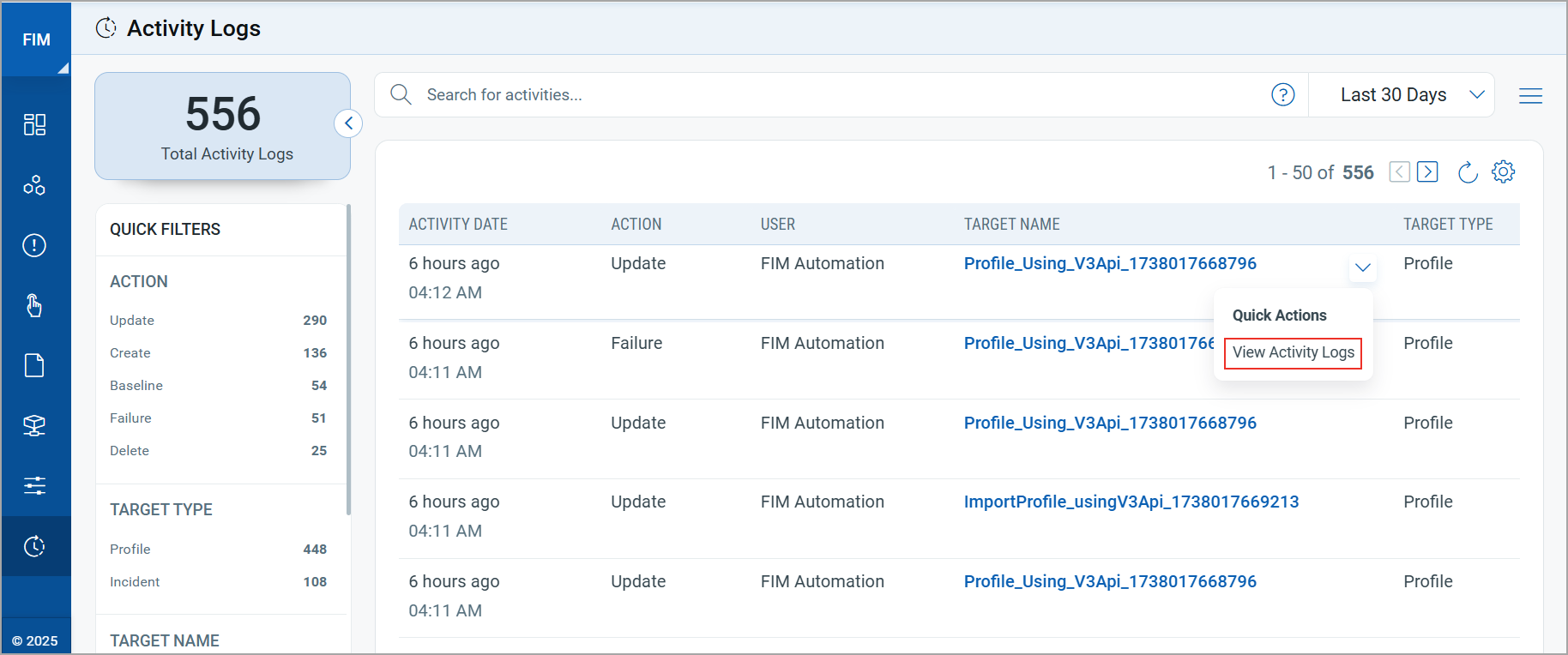
Task: Open Profile_Using_V3Api link at 04:12 AM
Action: tap(1110, 263)
